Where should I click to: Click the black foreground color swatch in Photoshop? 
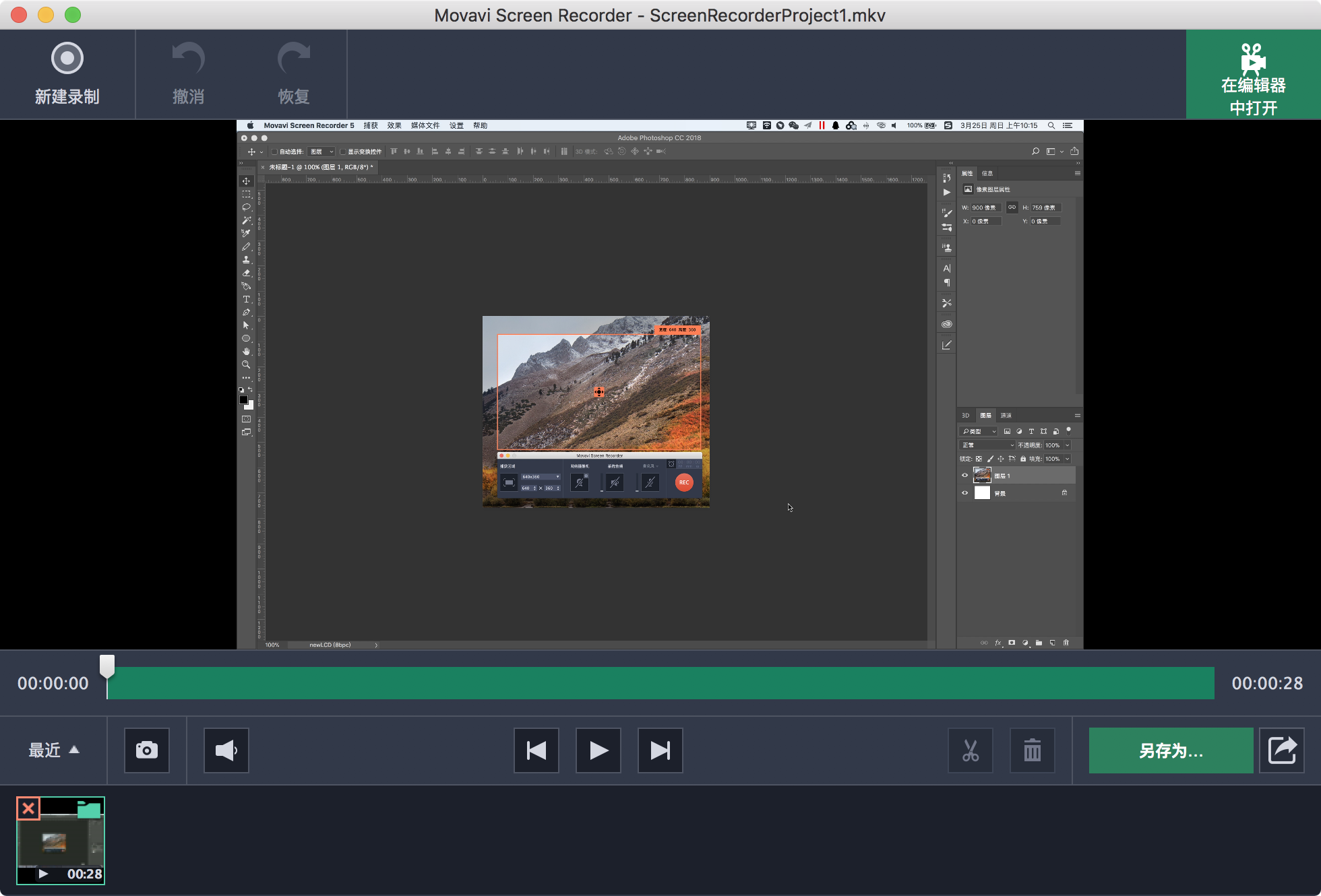tap(243, 399)
